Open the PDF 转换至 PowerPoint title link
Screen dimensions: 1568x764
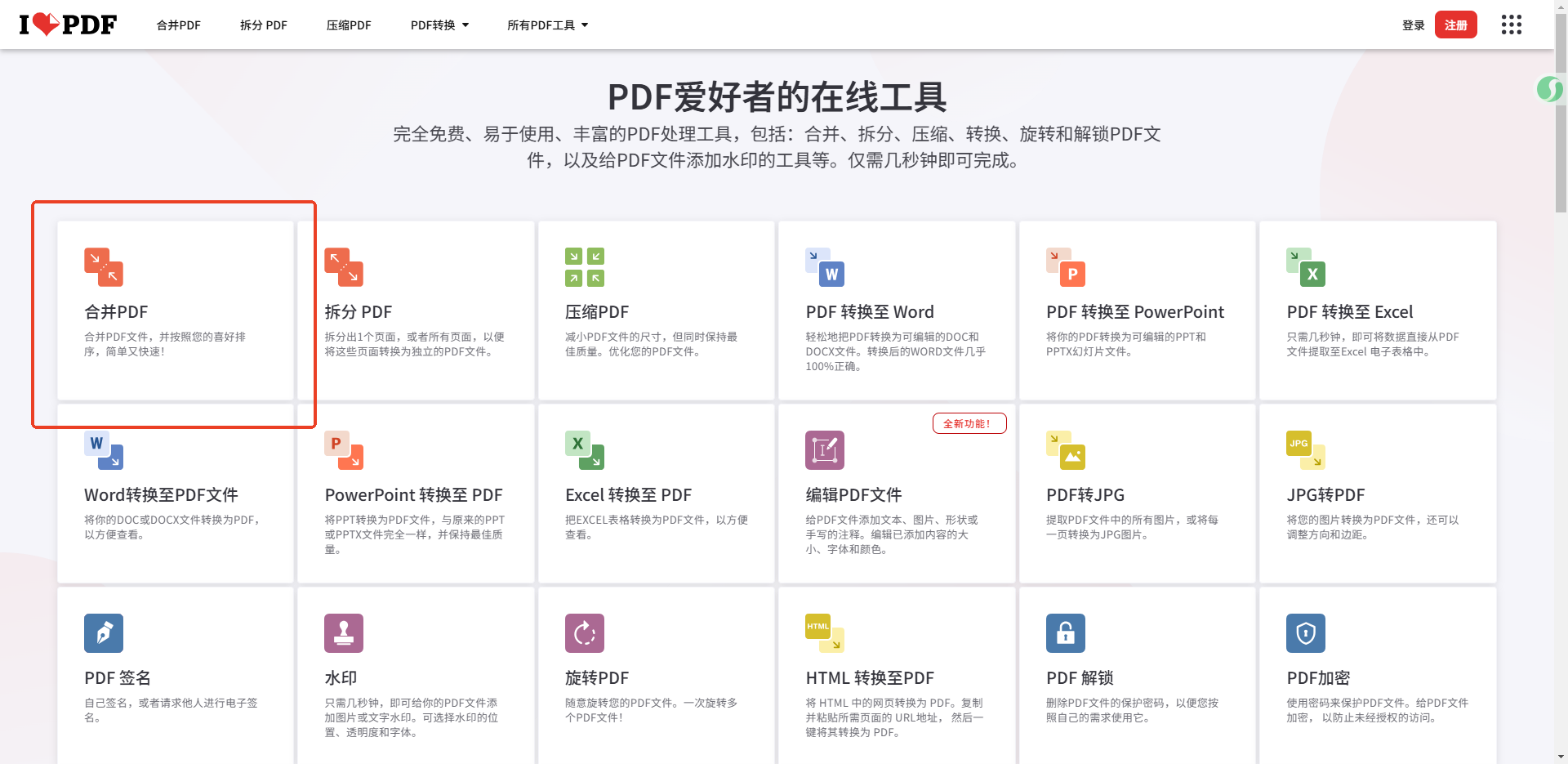1135,312
